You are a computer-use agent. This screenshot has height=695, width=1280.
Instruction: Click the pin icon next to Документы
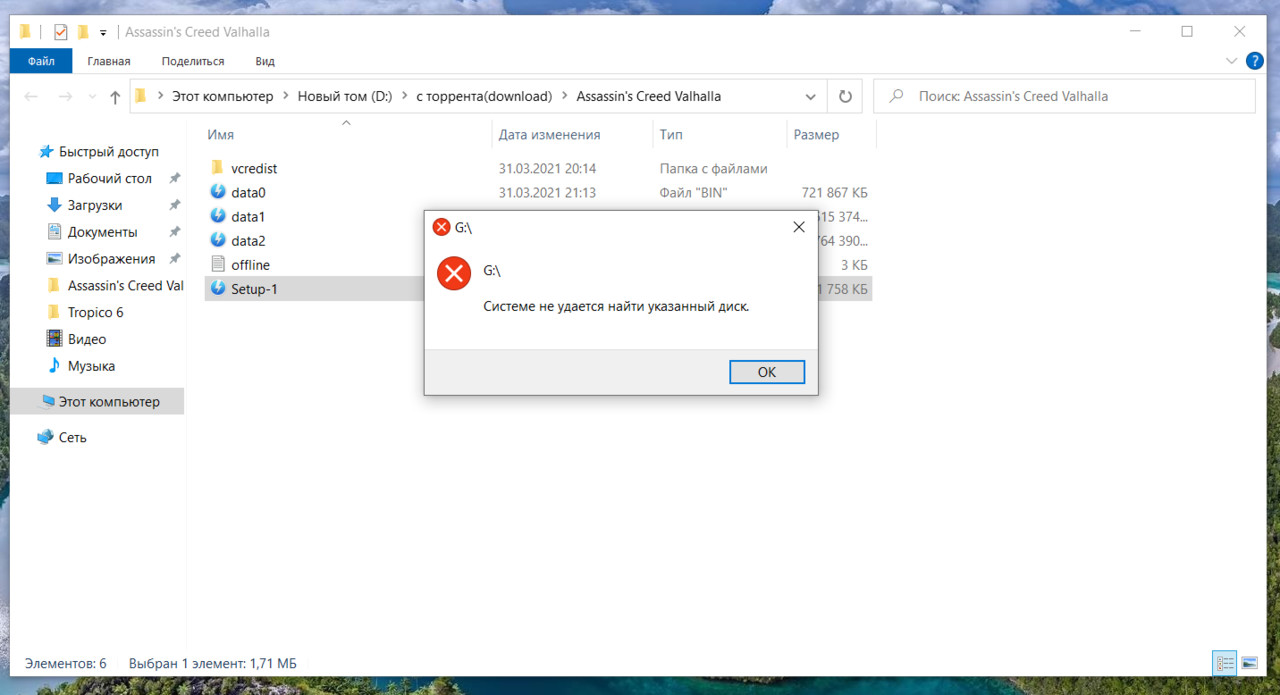(174, 232)
